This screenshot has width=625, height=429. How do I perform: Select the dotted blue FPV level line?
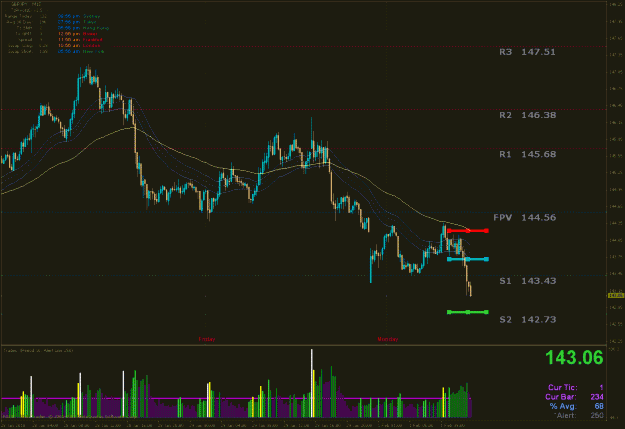(x=303, y=213)
